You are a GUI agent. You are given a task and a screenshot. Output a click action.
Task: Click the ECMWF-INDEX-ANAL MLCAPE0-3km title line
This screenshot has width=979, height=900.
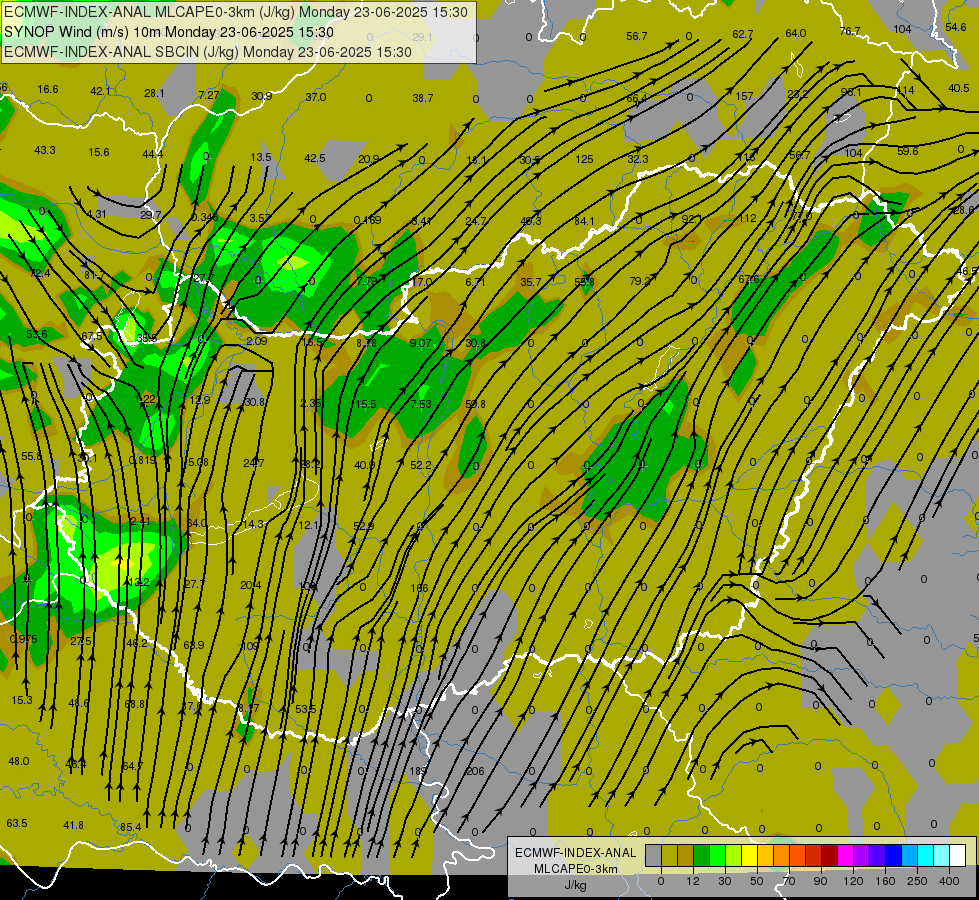235,12
